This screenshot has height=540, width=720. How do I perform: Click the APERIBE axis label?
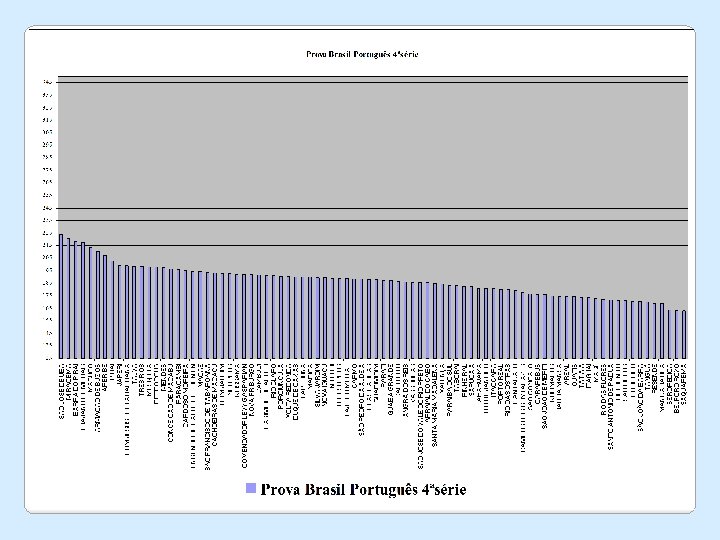105,377
